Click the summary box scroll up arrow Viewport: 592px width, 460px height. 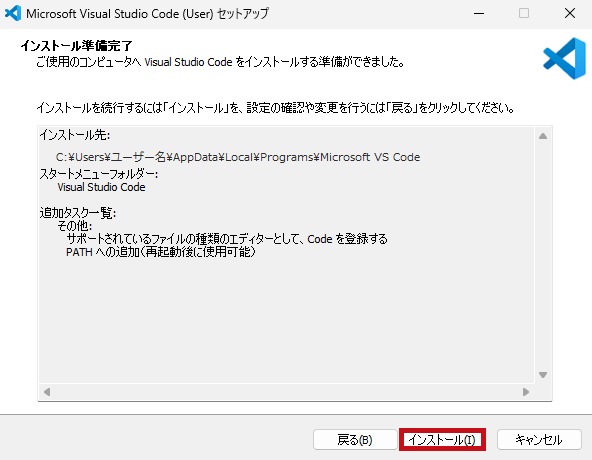tap(543, 136)
